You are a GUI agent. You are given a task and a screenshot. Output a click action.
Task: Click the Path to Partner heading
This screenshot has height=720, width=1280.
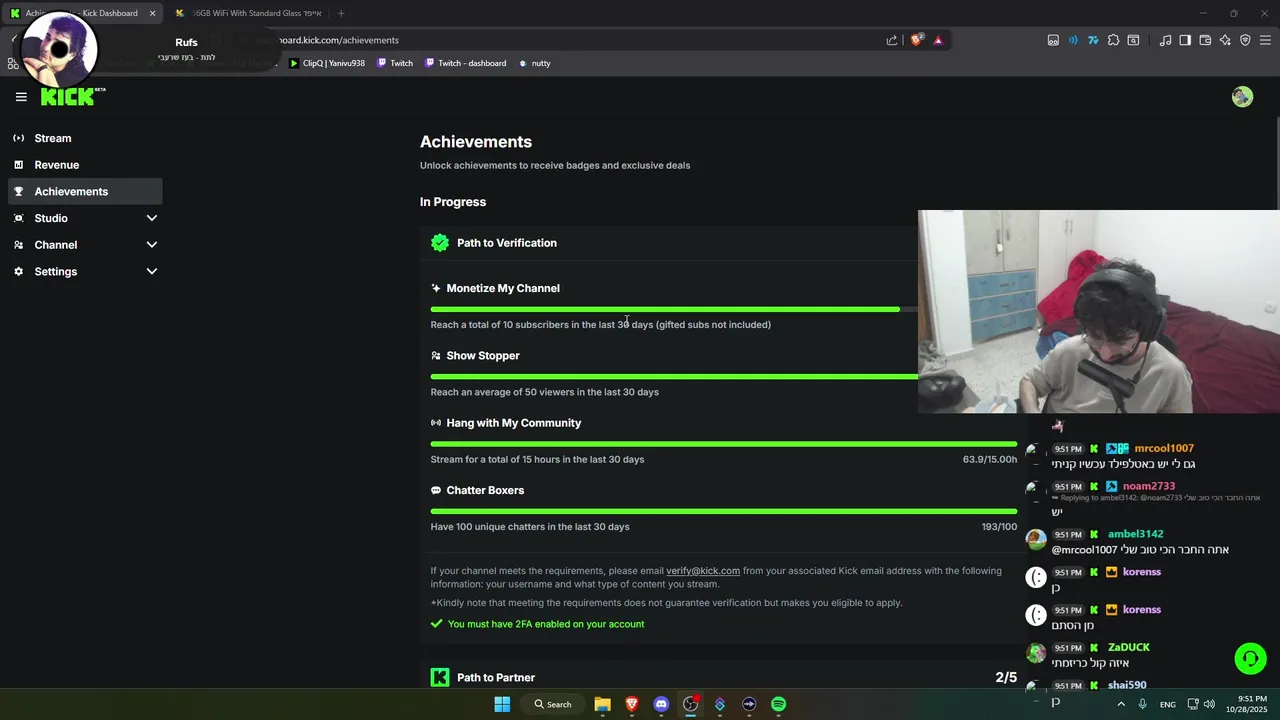(496, 678)
